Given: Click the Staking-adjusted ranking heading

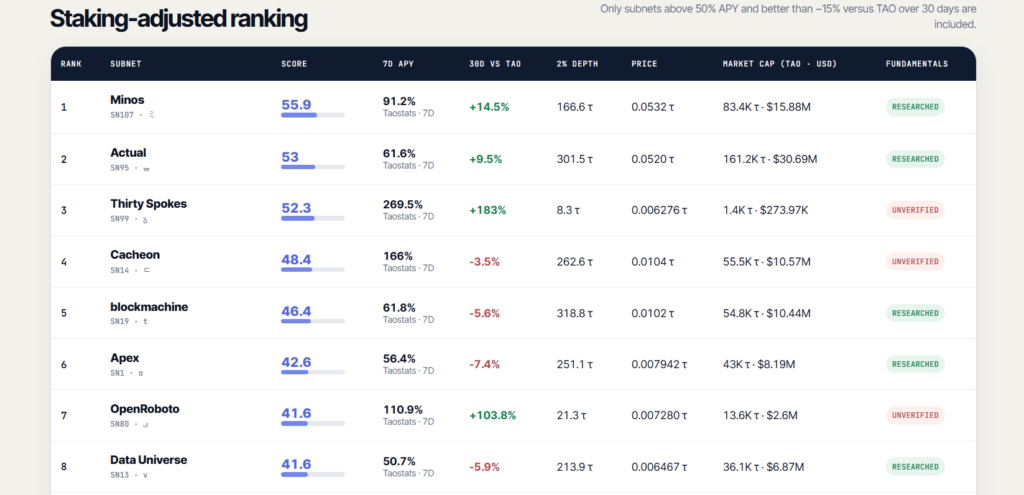Looking at the screenshot, I should point(179,19).
